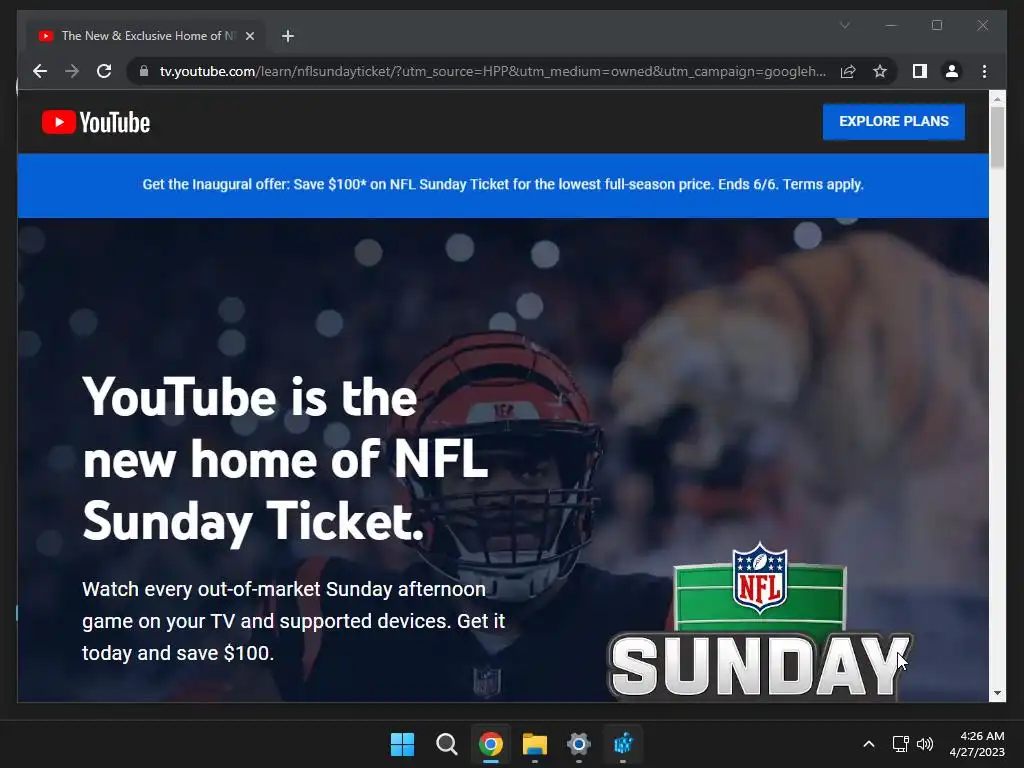Click the volume speaker tray icon
The image size is (1024, 768).
pos(925,744)
